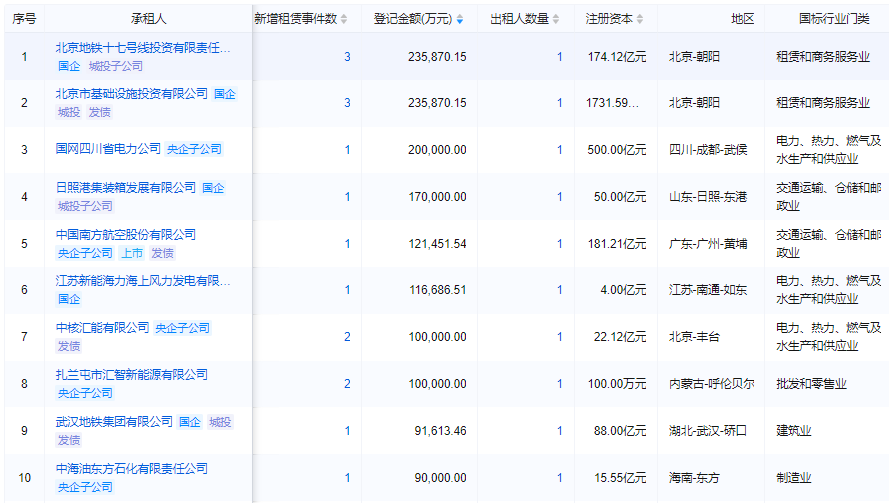Select registered capital 174.12亿元
Screen dimensions: 889x503
click(x=617, y=57)
